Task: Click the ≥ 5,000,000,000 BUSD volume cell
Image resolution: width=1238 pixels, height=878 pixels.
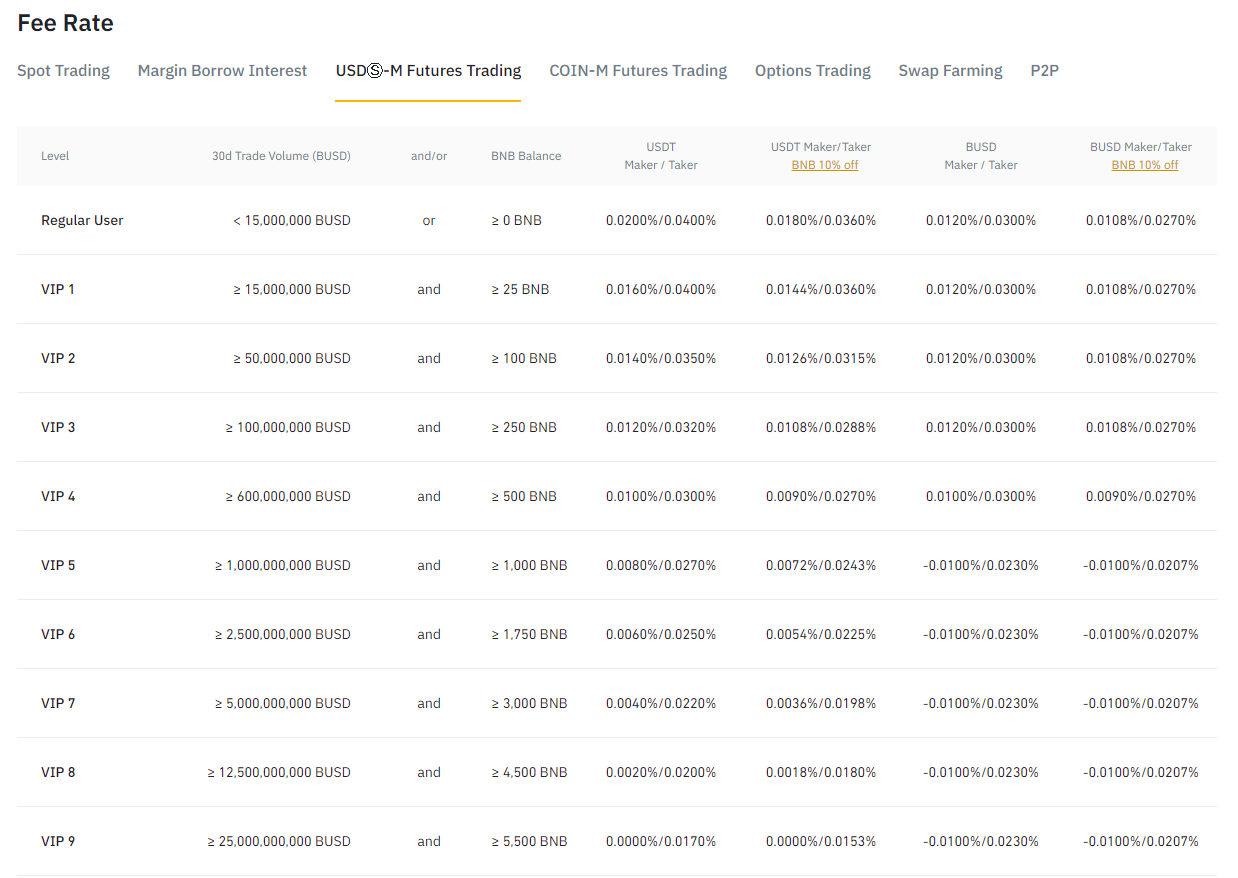Action: [283, 703]
